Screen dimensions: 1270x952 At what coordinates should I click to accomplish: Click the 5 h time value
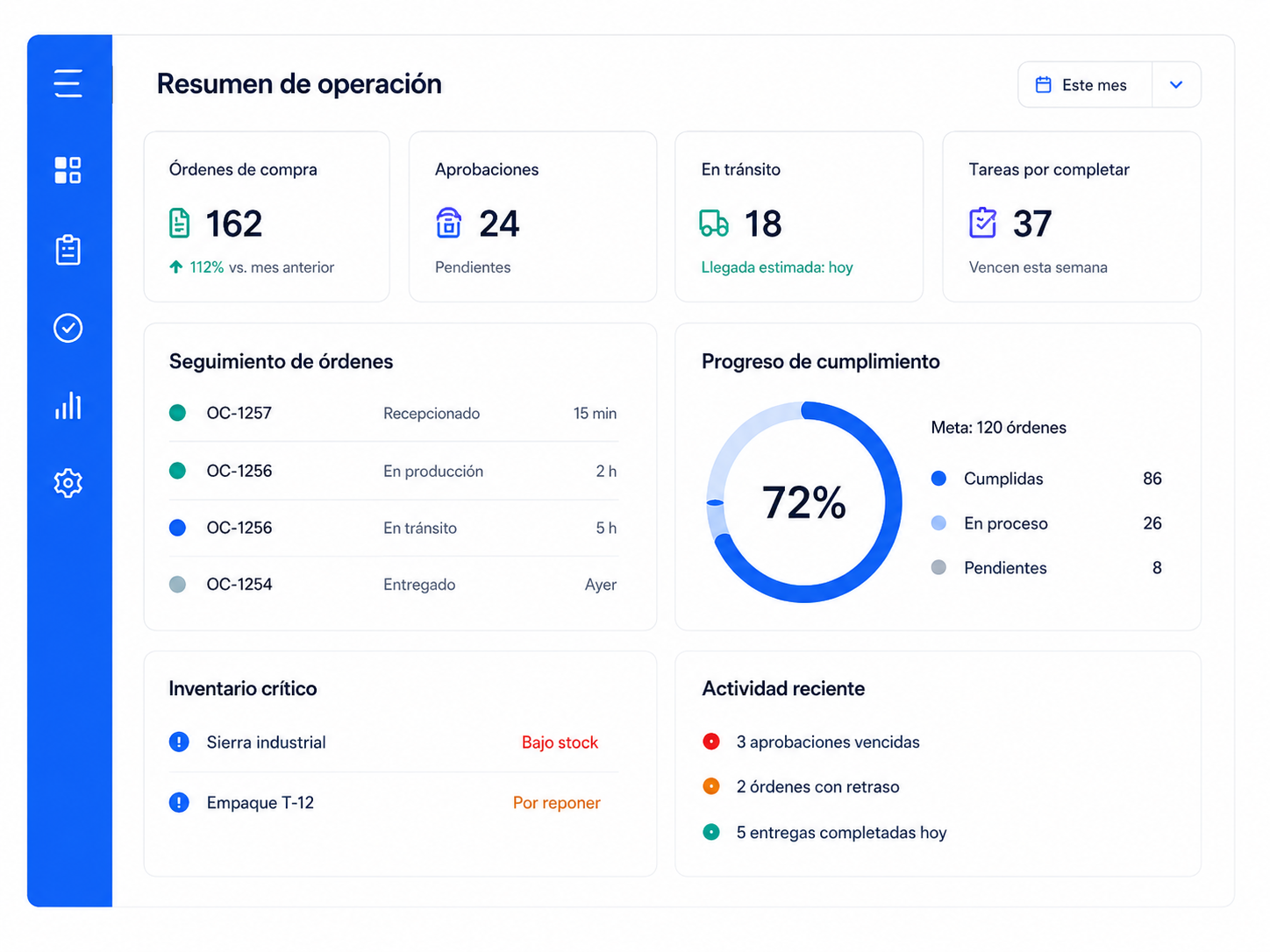pos(606,528)
